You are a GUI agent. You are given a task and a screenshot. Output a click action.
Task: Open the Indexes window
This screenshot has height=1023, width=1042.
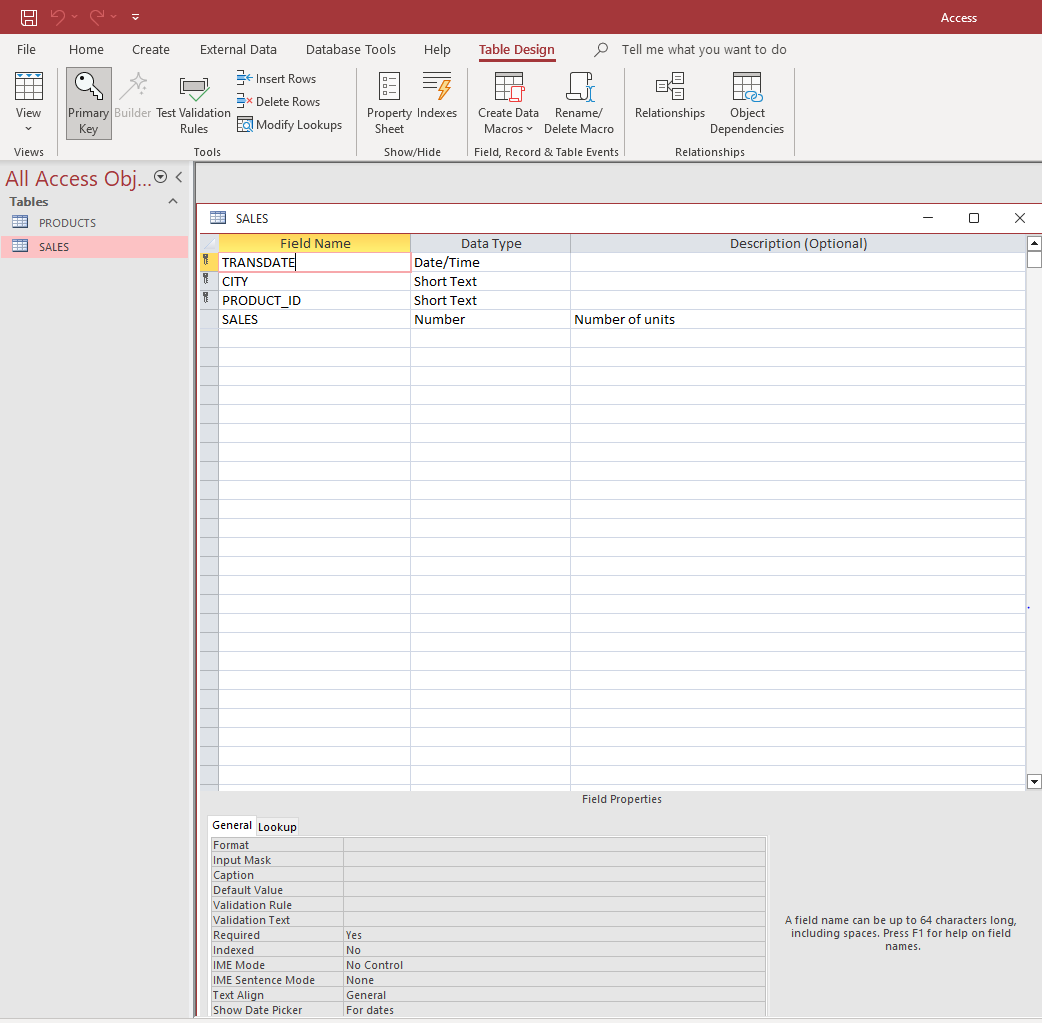(437, 96)
